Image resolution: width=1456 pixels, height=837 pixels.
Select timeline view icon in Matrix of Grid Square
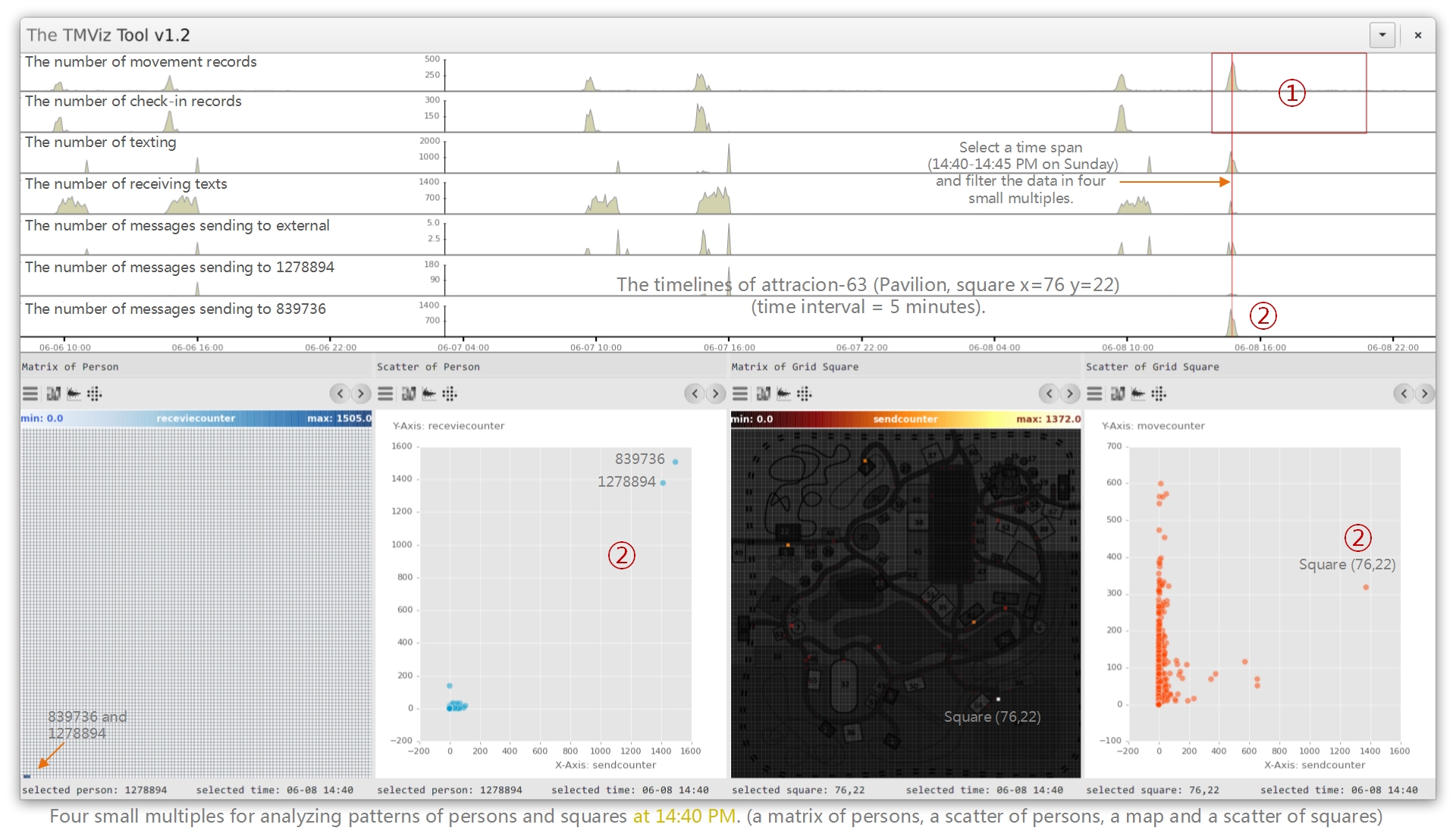click(x=783, y=393)
